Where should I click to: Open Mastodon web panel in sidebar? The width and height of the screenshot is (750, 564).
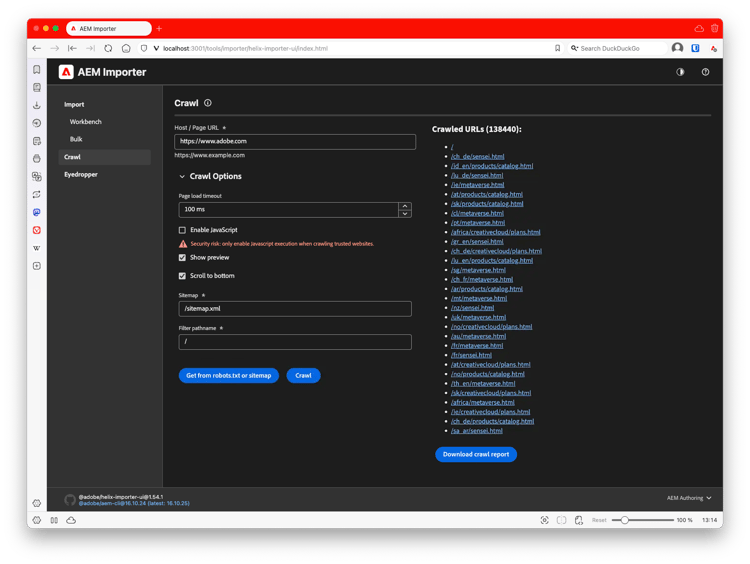pos(37,212)
